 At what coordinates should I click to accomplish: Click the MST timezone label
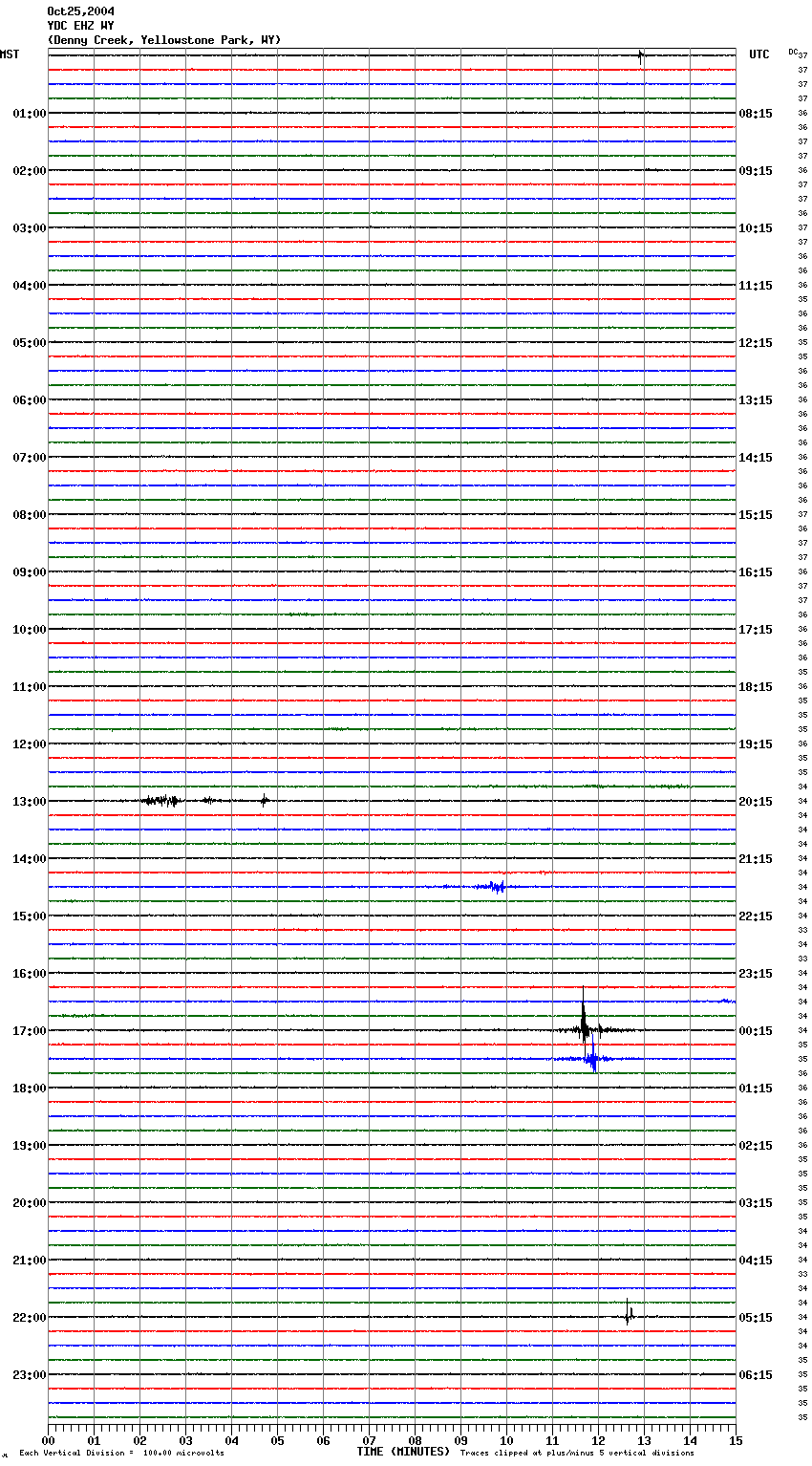(x=10, y=54)
